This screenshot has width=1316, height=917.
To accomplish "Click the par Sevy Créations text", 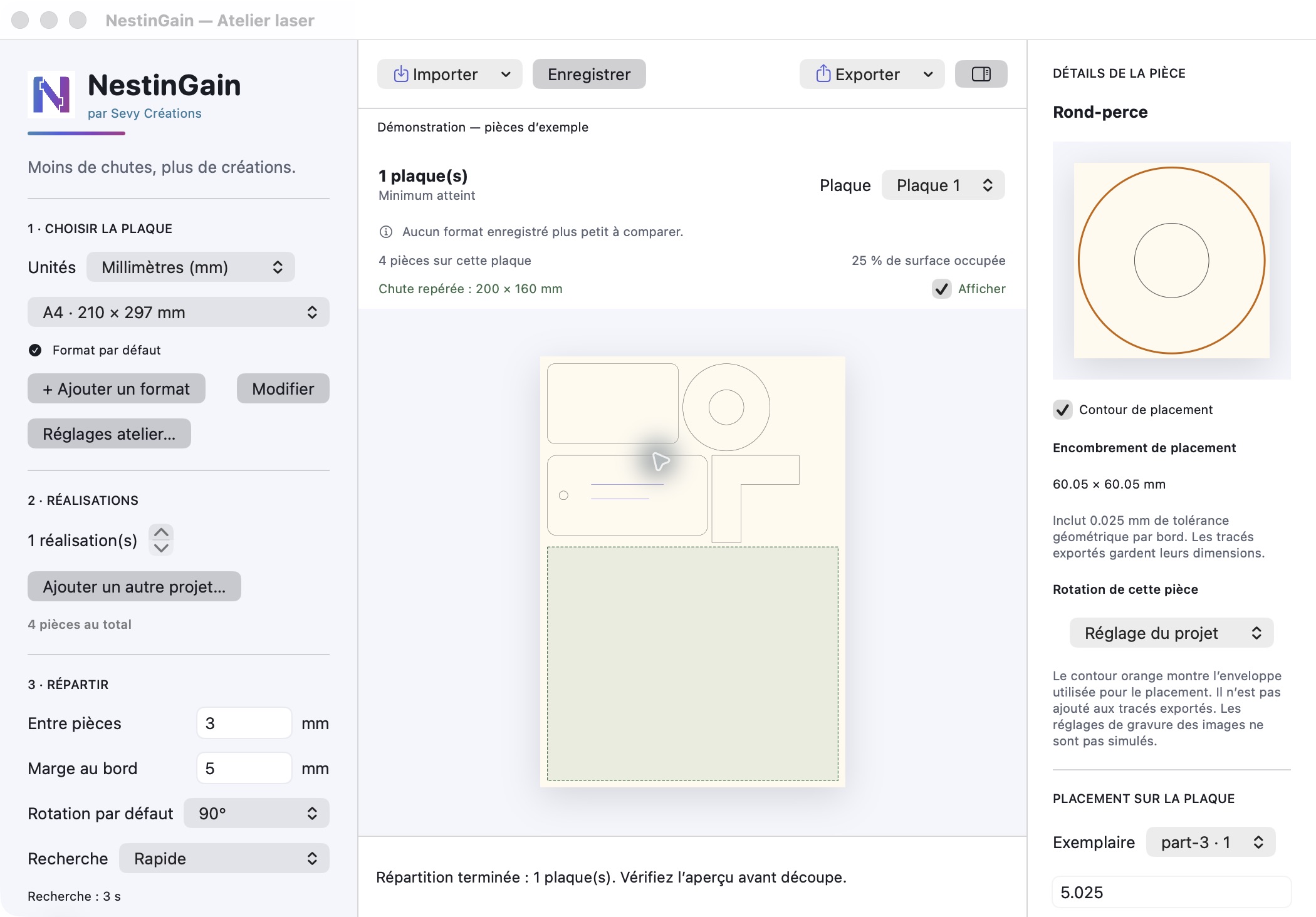I will pyautogui.click(x=145, y=113).
